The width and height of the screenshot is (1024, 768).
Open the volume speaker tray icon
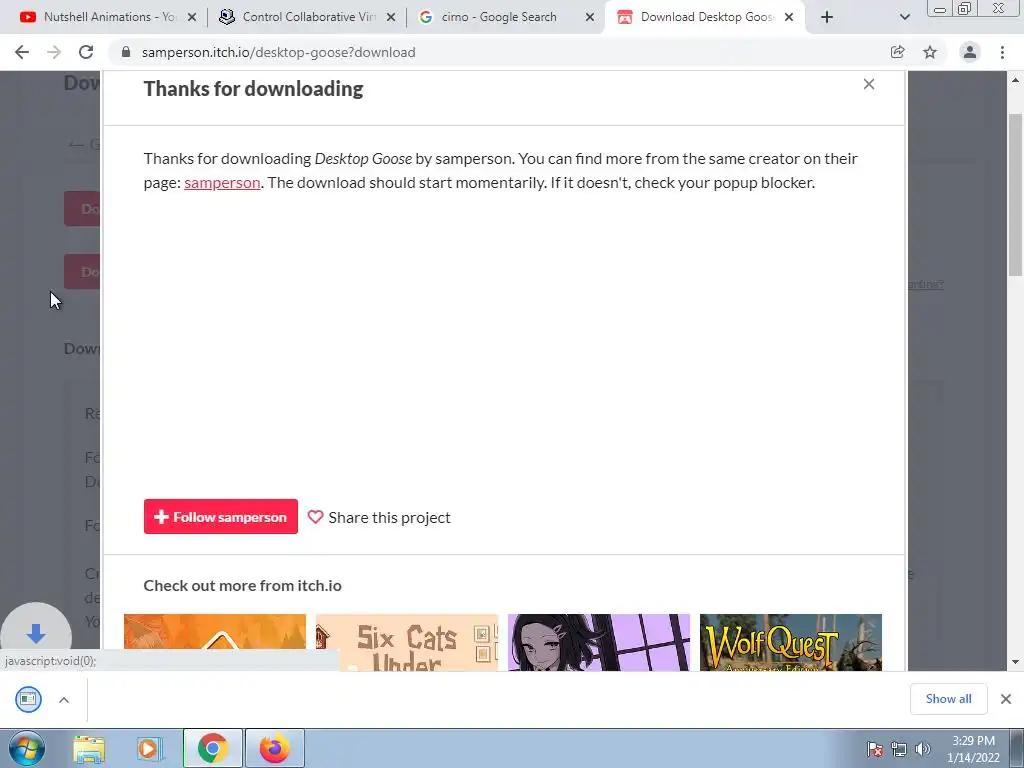tap(922, 749)
